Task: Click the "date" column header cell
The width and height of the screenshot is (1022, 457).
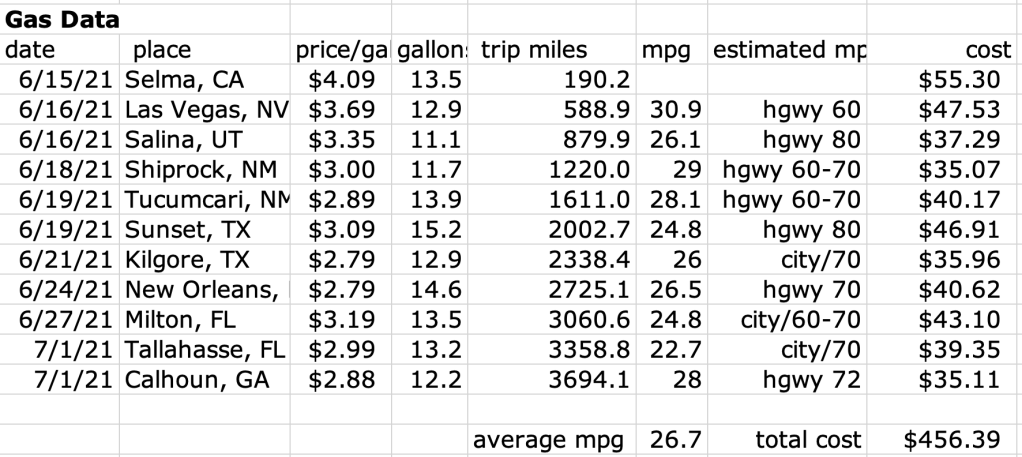Action: [x=32, y=49]
